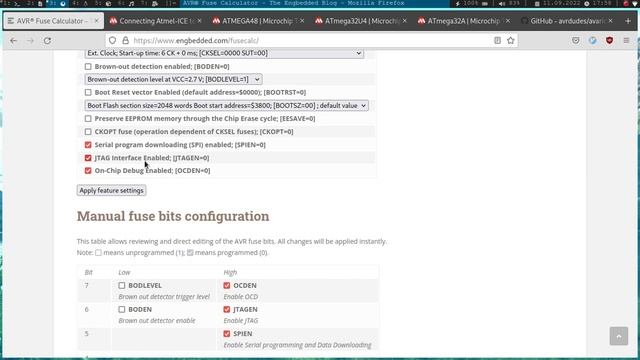This screenshot has width=640, height=360.
Task: Close the AVR Fuse Calculator tab
Action: [96, 21]
